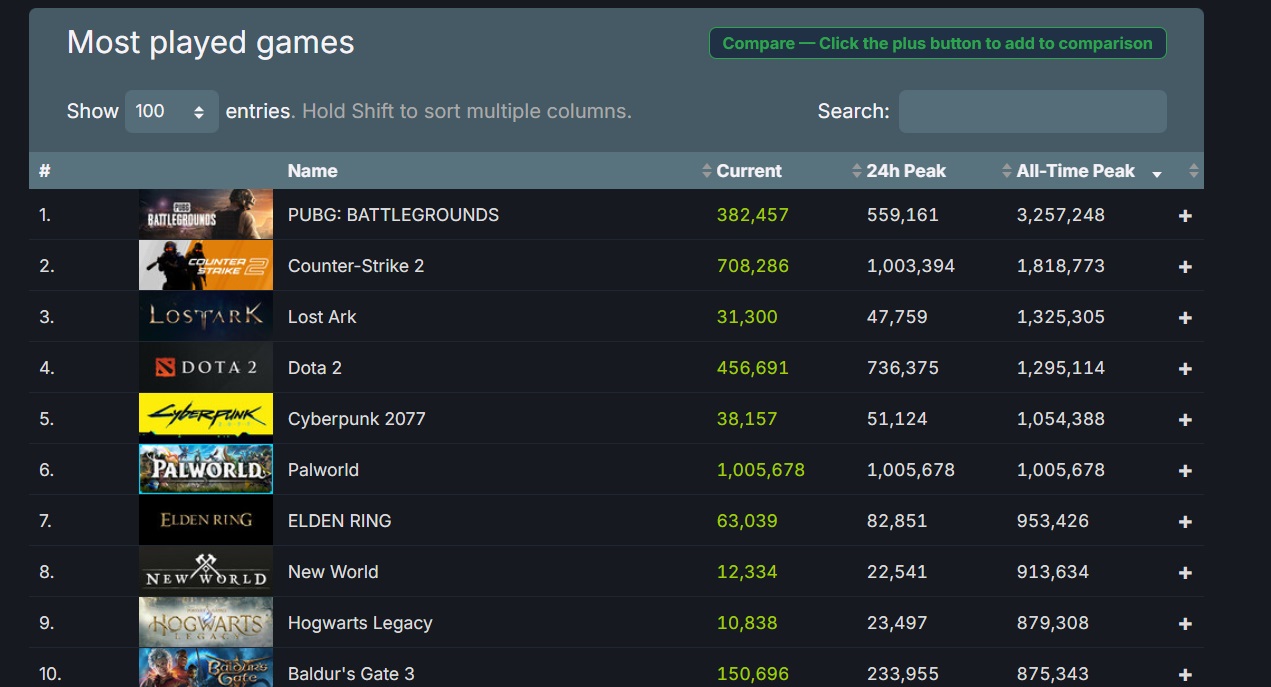The width and height of the screenshot is (1271, 687).
Task: Sort table by 24h Peak column
Action: click(906, 171)
